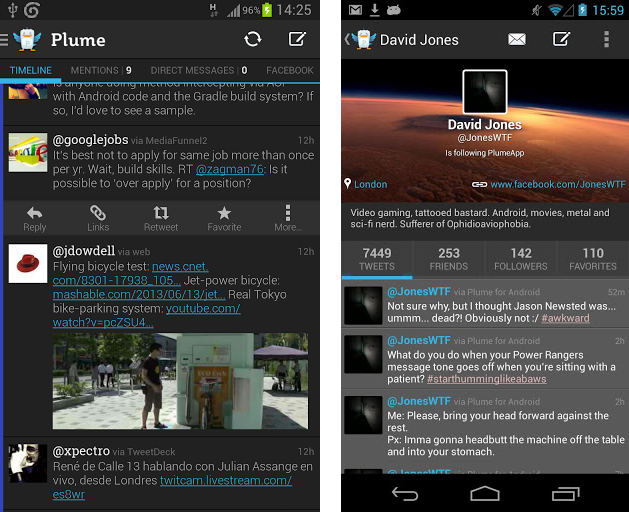
Task: Tap avatar beside Jason Newsted tweet
Action: (x=363, y=306)
